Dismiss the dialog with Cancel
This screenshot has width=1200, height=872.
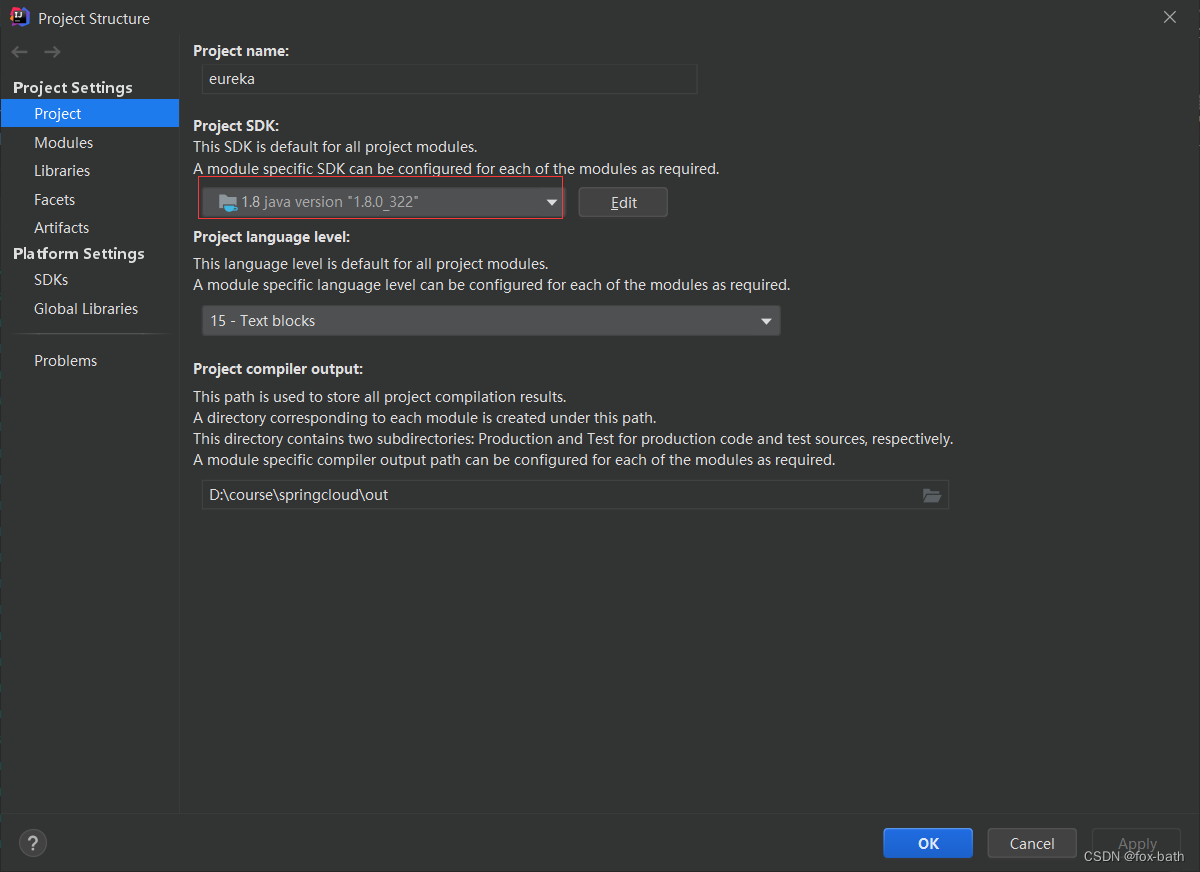[1031, 843]
